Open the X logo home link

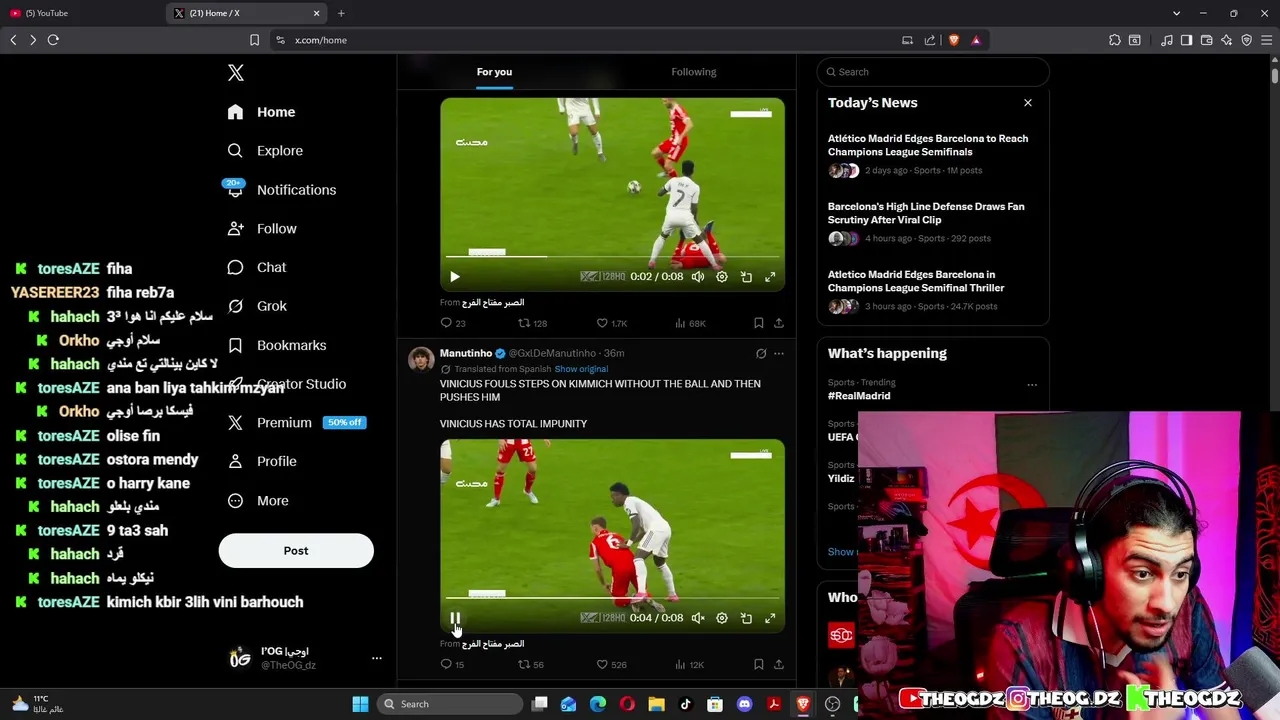point(235,73)
